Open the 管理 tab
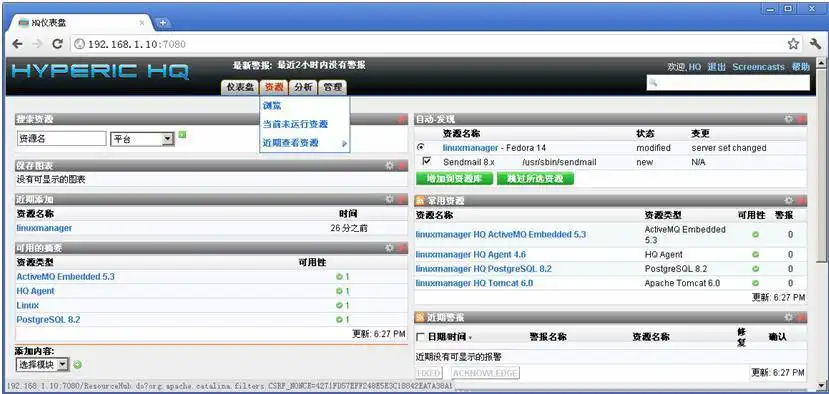829x394 pixels. 333,87
